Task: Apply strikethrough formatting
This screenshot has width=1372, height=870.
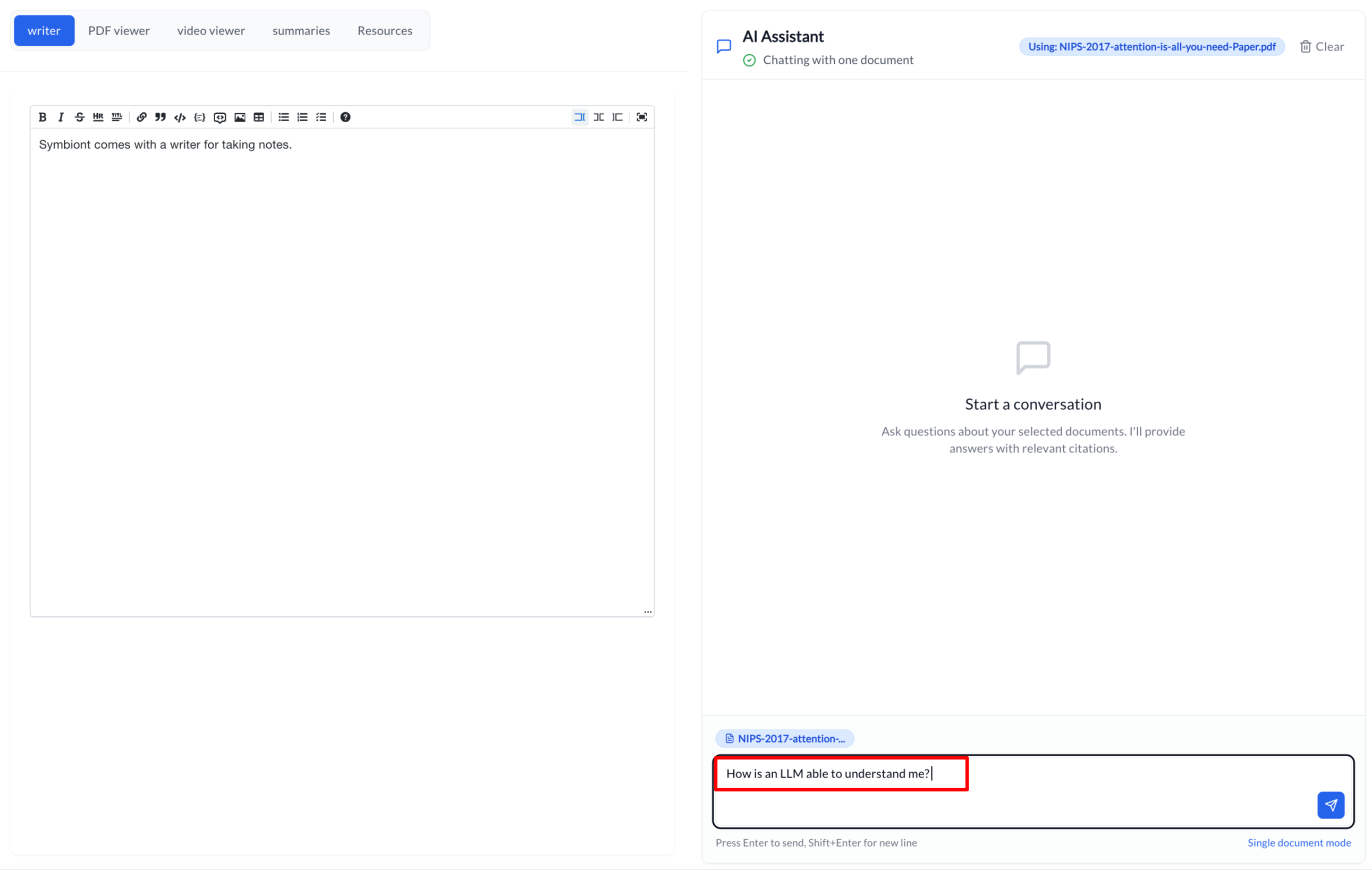Action: click(x=80, y=117)
